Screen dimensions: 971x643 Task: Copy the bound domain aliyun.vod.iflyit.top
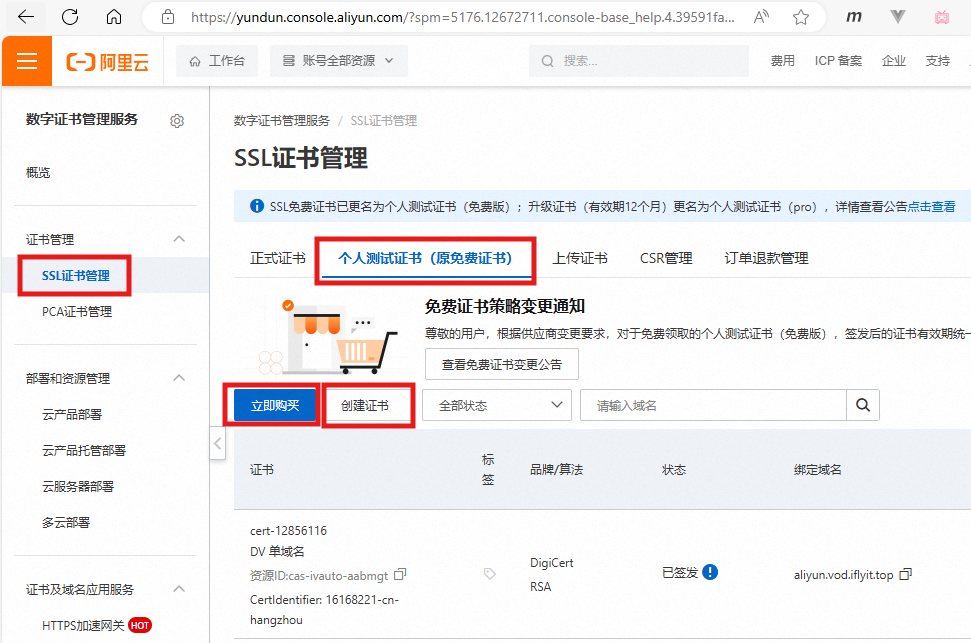[x=905, y=574]
